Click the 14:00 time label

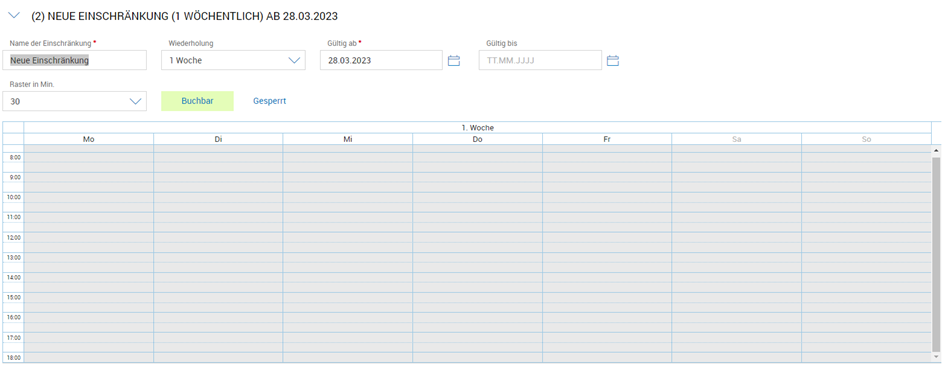point(14,277)
